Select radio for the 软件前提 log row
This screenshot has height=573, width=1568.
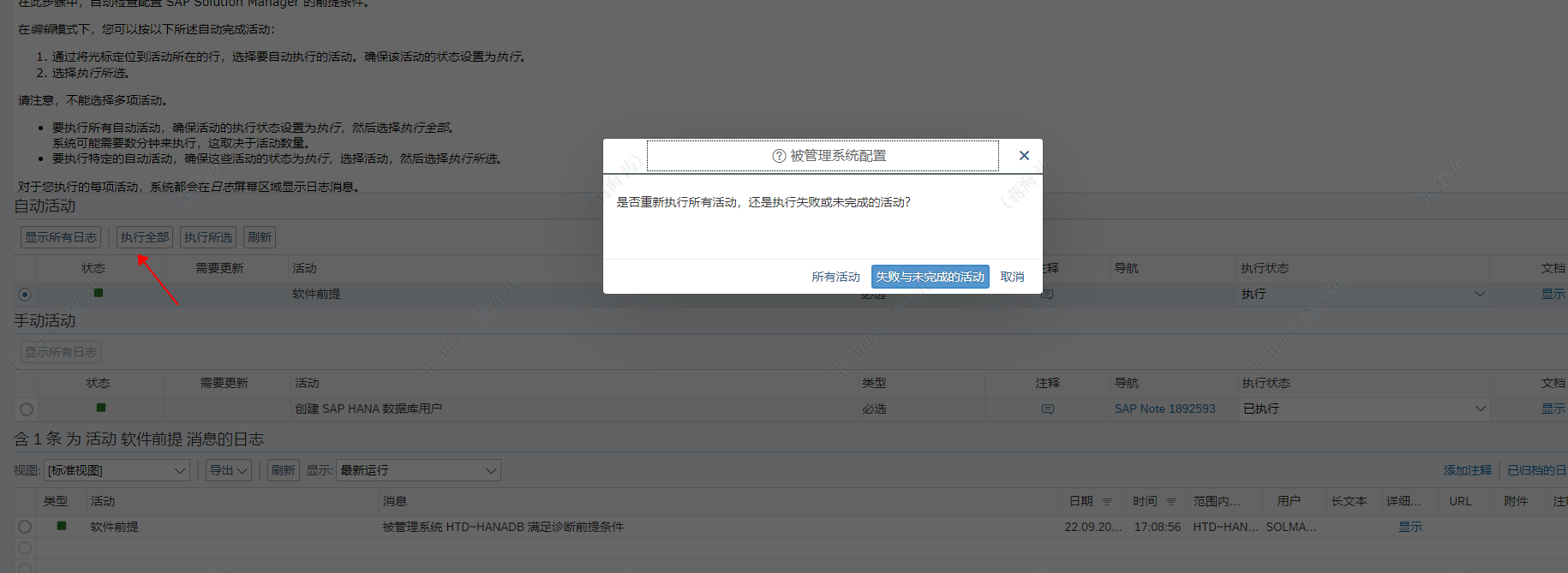click(25, 527)
